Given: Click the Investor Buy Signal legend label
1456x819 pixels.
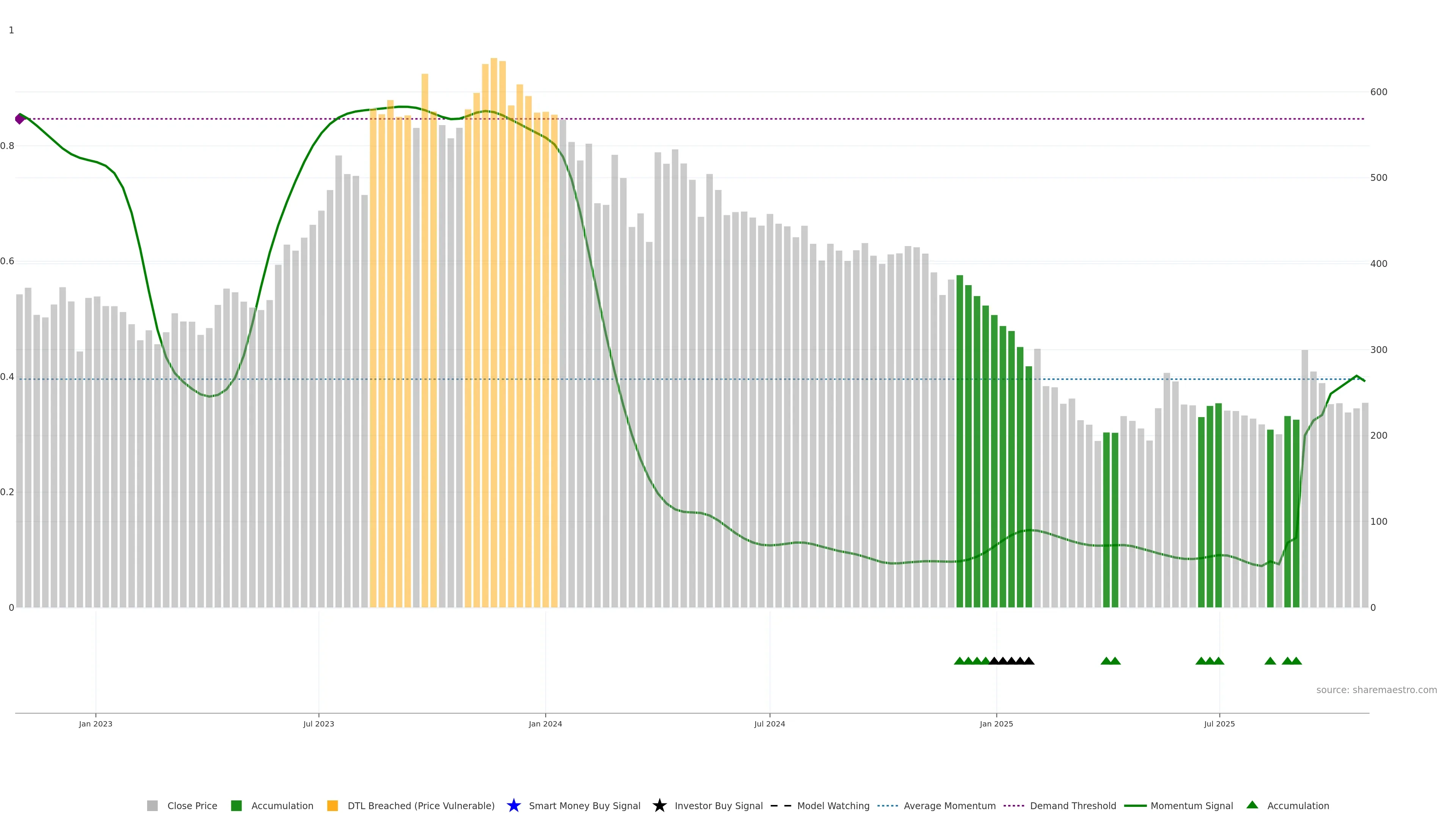Looking at the screenshot, I should point(719,805).
